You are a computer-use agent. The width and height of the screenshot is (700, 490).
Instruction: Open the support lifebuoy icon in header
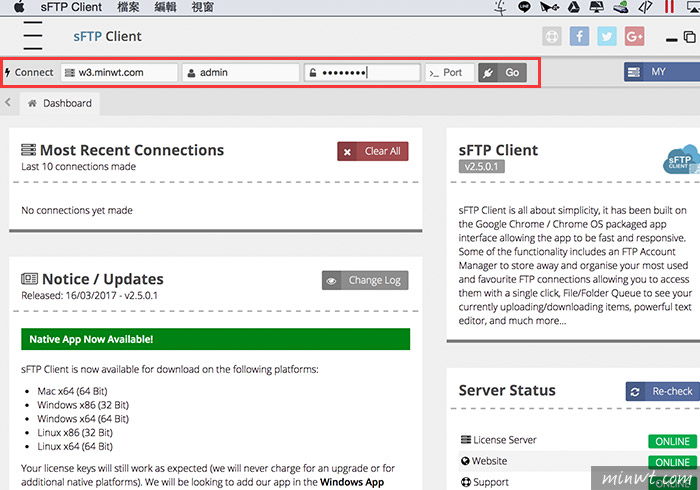pyautogui.click(x=552, y=36)
